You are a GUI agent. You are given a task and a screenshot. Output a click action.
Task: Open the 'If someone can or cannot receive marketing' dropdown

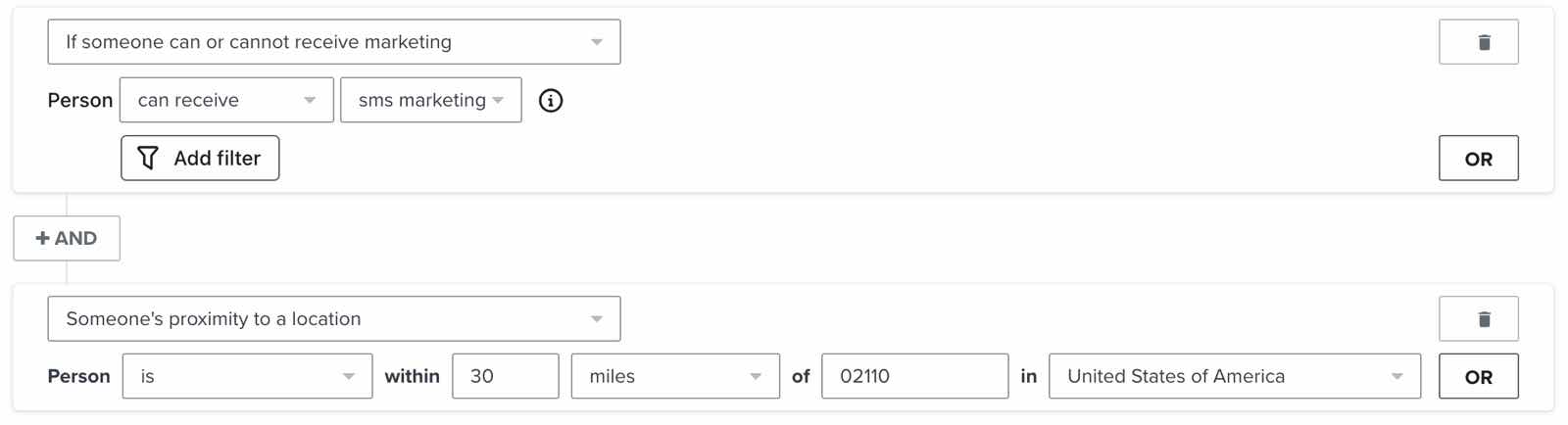pyautogui.click(x=333, y=42)
